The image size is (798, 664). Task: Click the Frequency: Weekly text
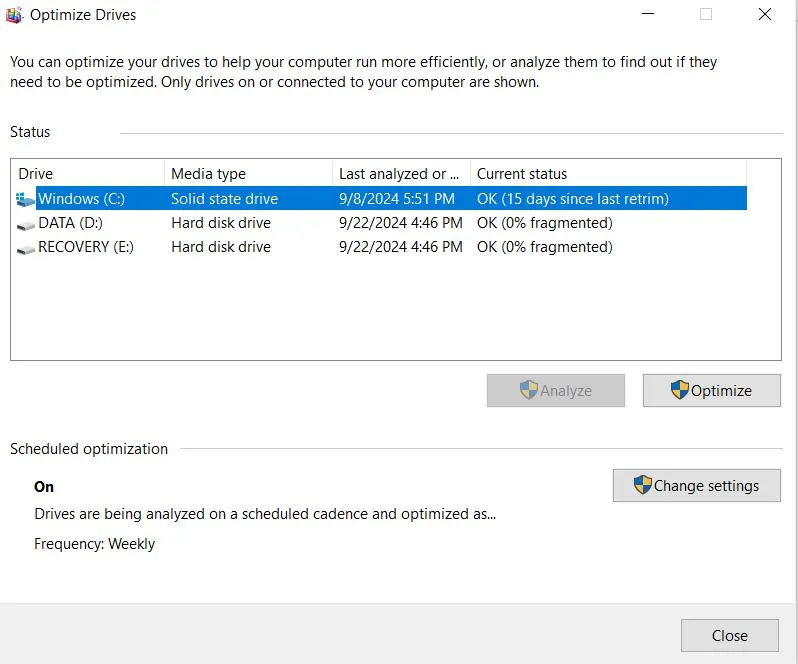click(x=95, y=544)
